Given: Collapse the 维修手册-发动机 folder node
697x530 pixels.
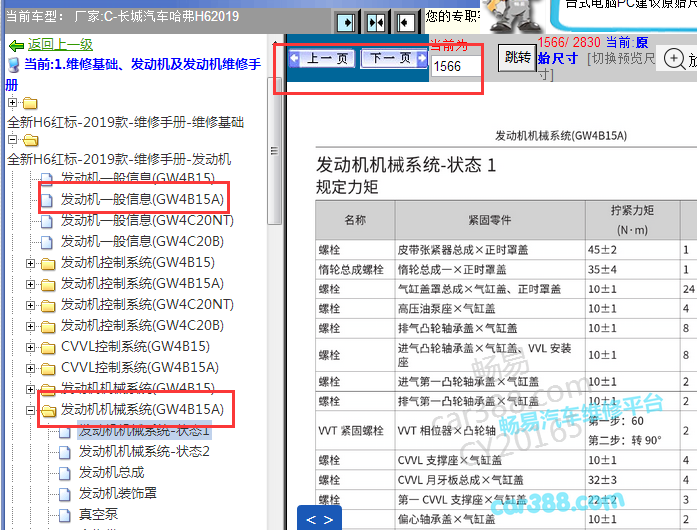Looking at the screenshot, I should coord(12,140).
